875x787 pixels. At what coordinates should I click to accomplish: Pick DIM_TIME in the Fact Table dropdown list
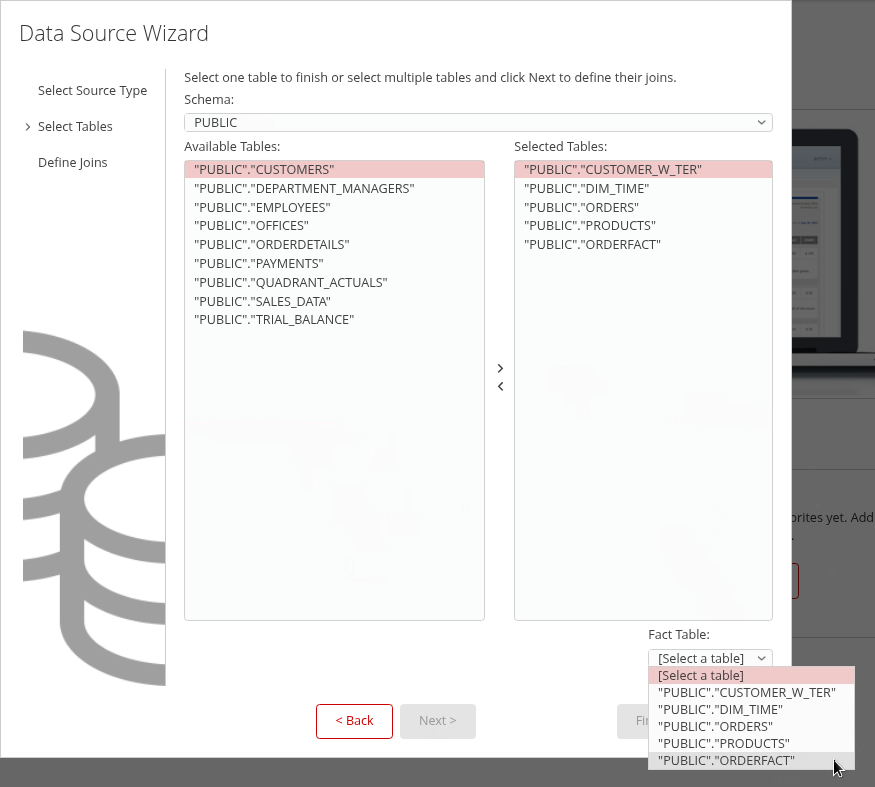[x=720, y=710]
